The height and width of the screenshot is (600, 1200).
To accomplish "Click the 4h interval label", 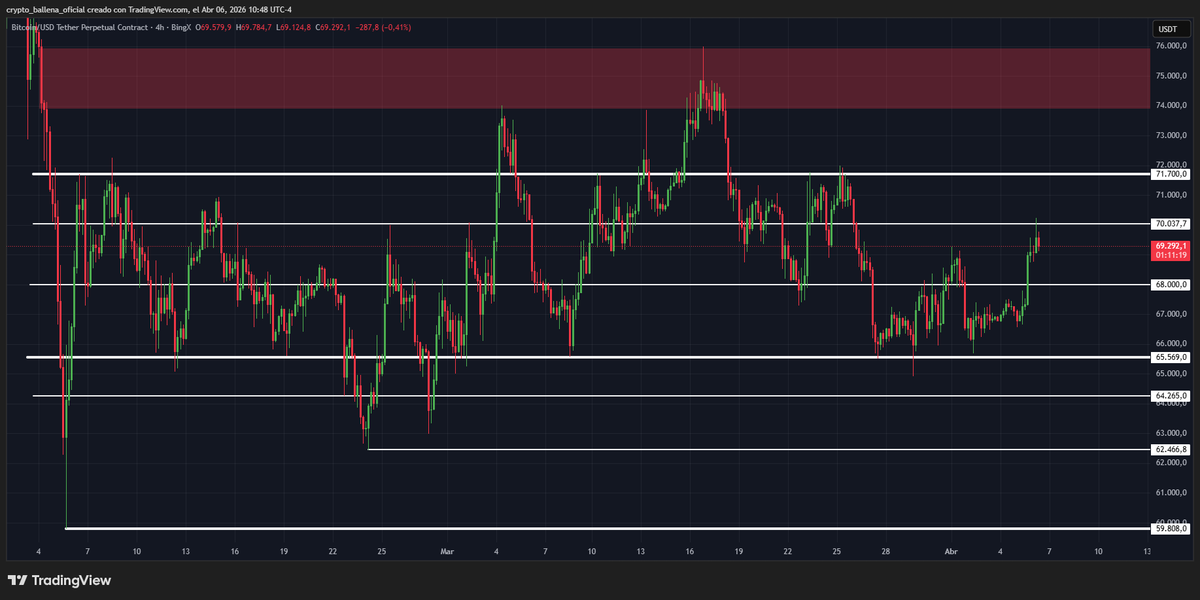I will tap(161, 27).
